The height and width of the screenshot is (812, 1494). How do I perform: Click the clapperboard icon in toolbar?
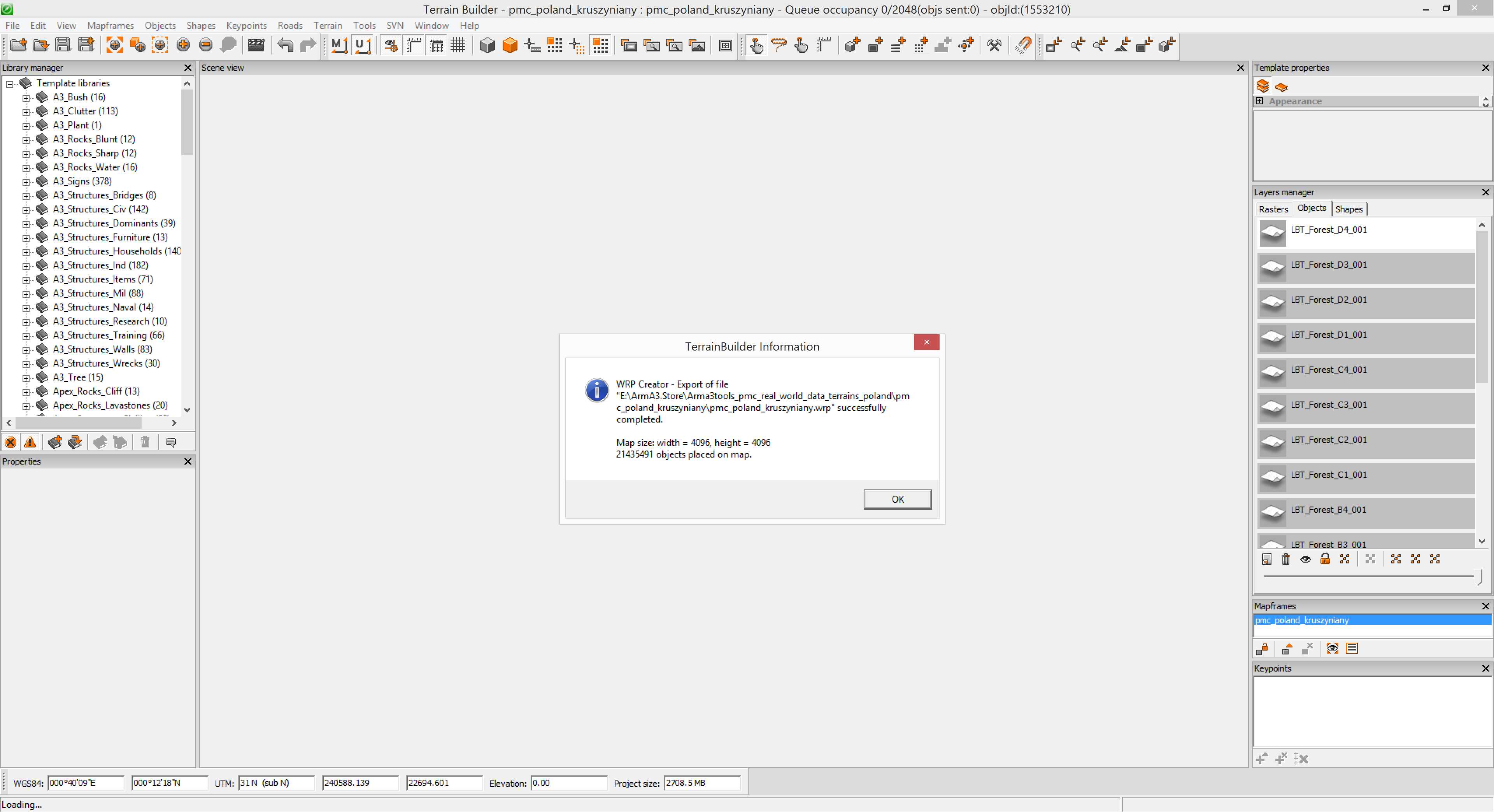pos(256,45)
